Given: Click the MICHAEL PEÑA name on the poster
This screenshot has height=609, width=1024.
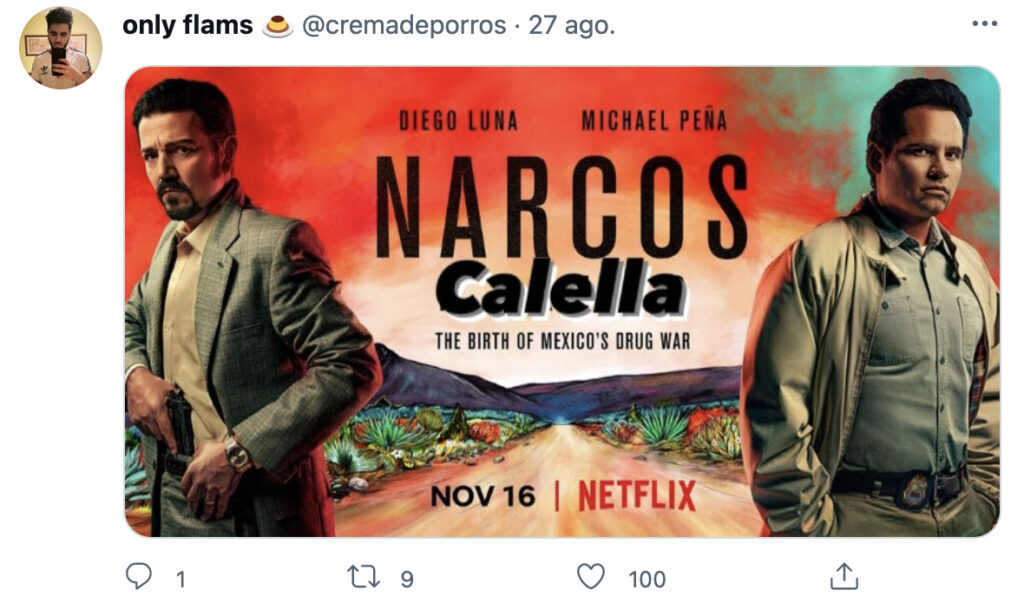Looking at the screenshot, I should [x=654, y=121].
